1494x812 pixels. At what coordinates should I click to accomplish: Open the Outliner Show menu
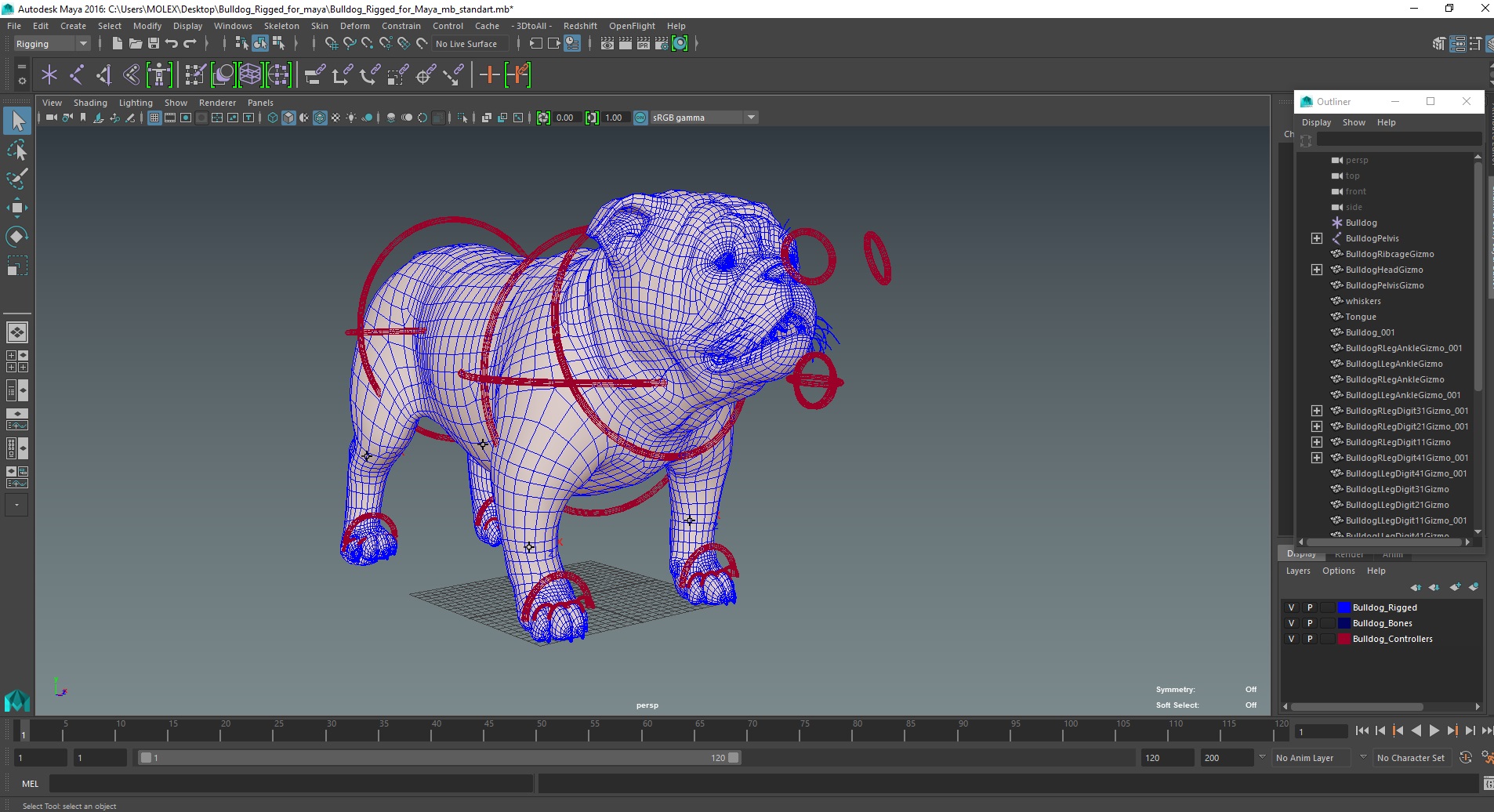click(1354, 122)
